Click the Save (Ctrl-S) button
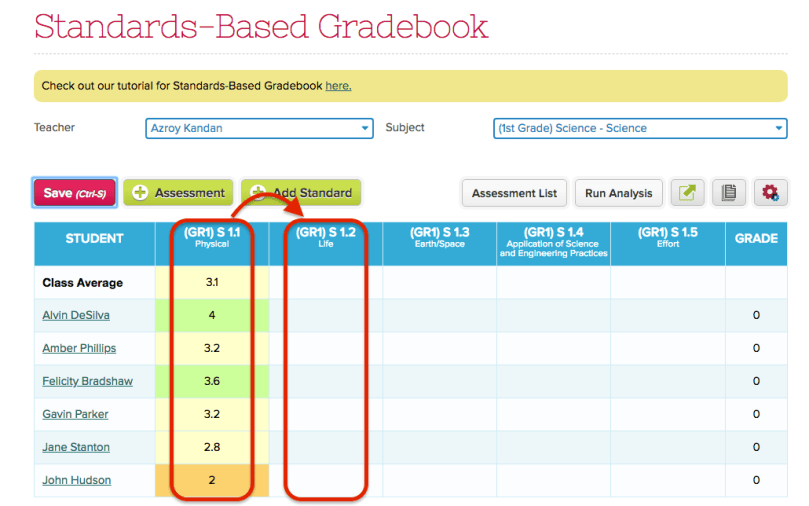 pyautogui.click(x=75, y=193)
